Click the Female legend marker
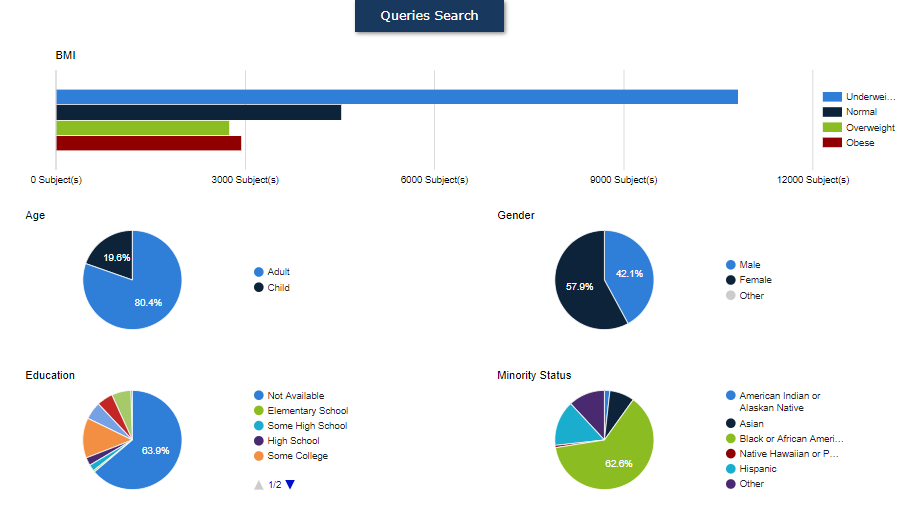915x523 pixels. (x=731, y=280)
